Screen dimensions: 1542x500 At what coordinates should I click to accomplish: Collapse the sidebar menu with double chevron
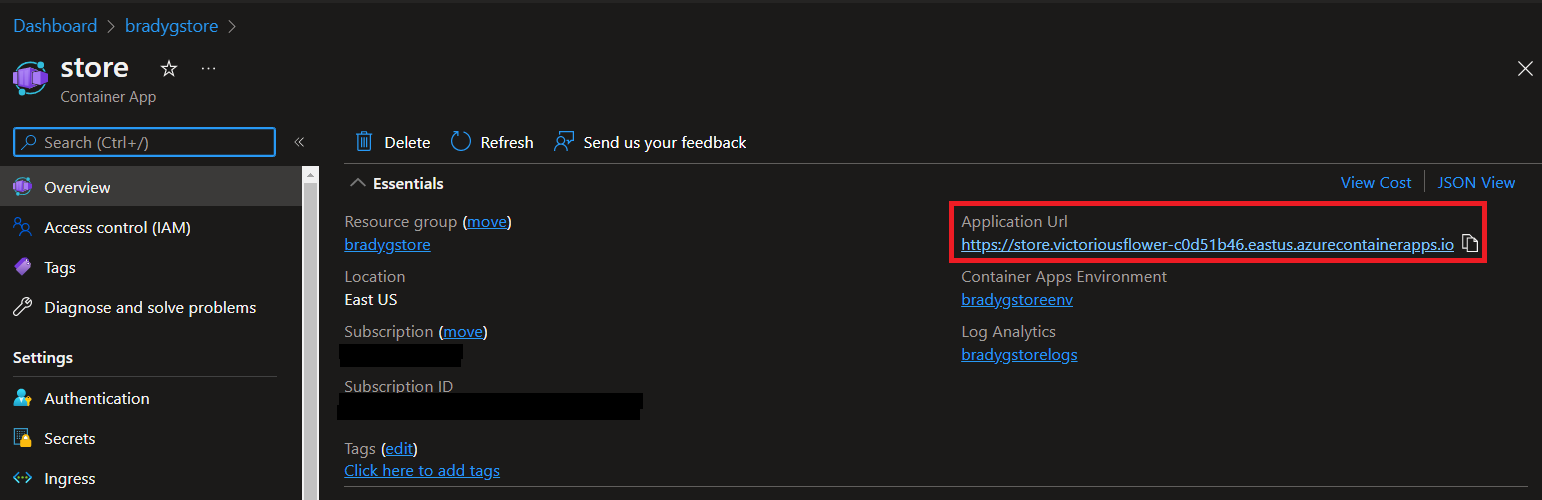[x=299, y=142]
